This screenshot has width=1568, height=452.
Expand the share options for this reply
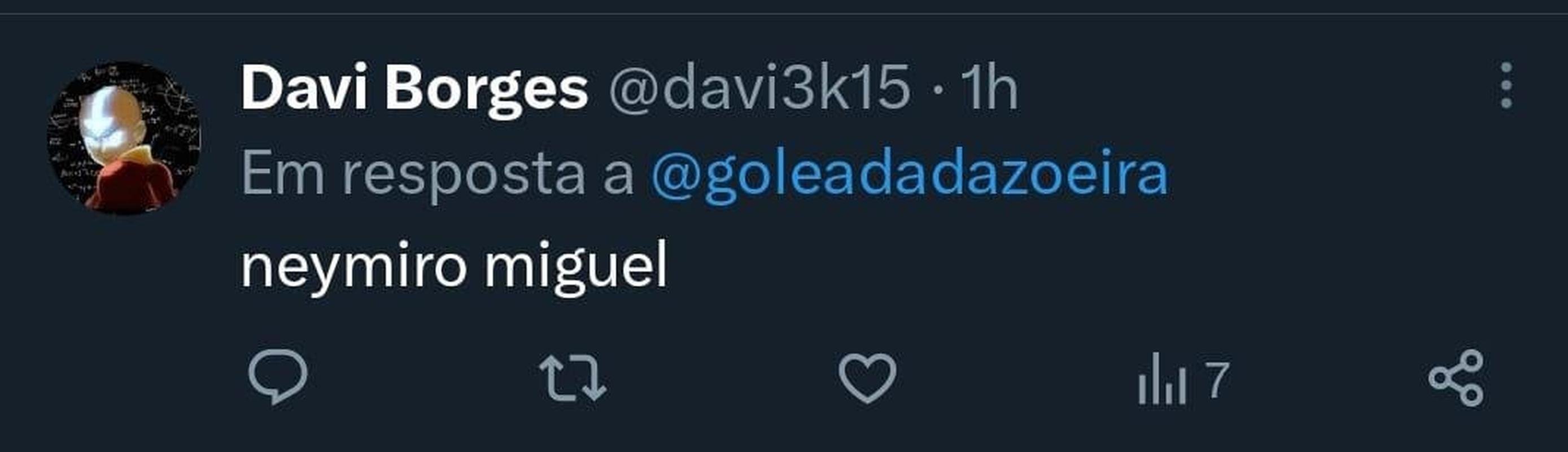[1457, 377]
